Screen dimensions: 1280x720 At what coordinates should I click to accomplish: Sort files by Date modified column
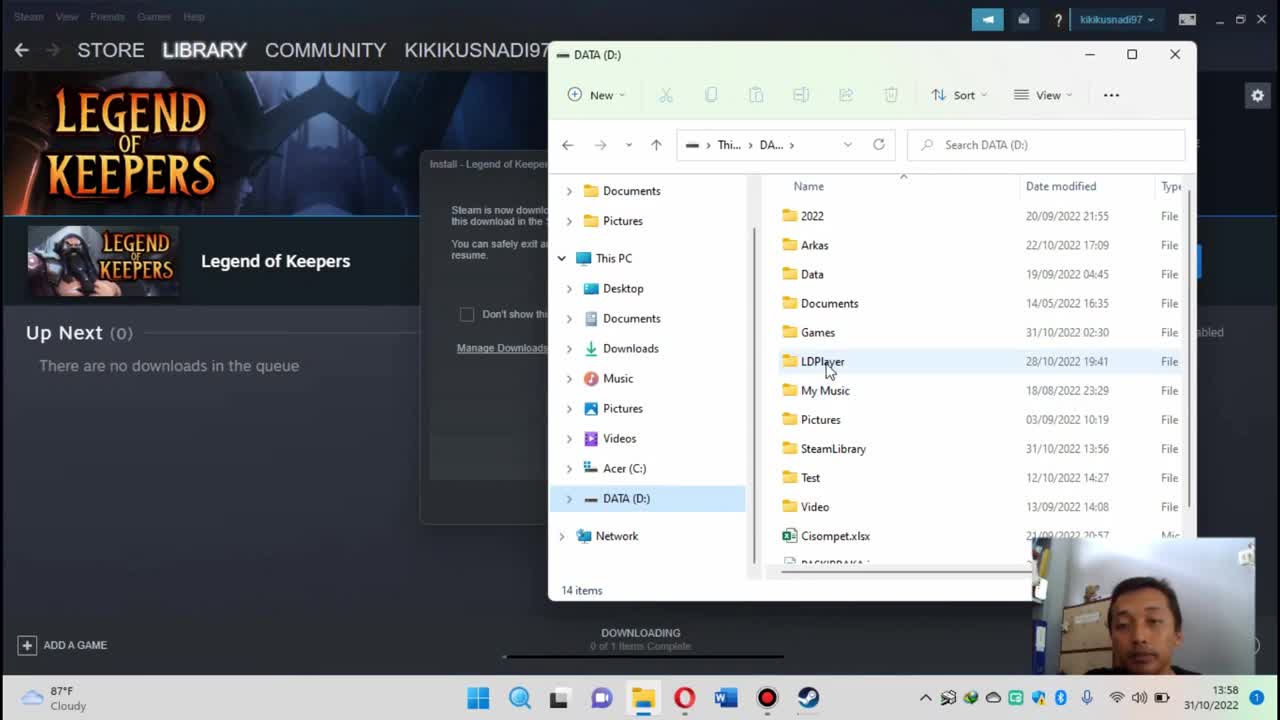point(1061,186)
